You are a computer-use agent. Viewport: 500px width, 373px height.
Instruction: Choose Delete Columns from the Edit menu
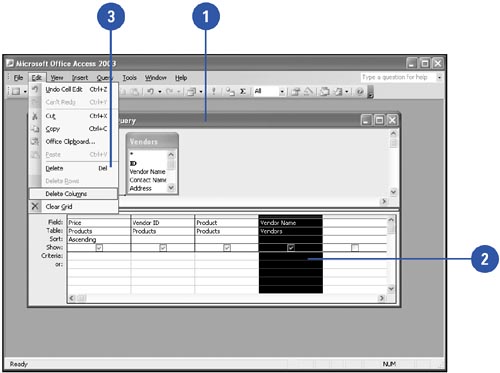point(73,194)
